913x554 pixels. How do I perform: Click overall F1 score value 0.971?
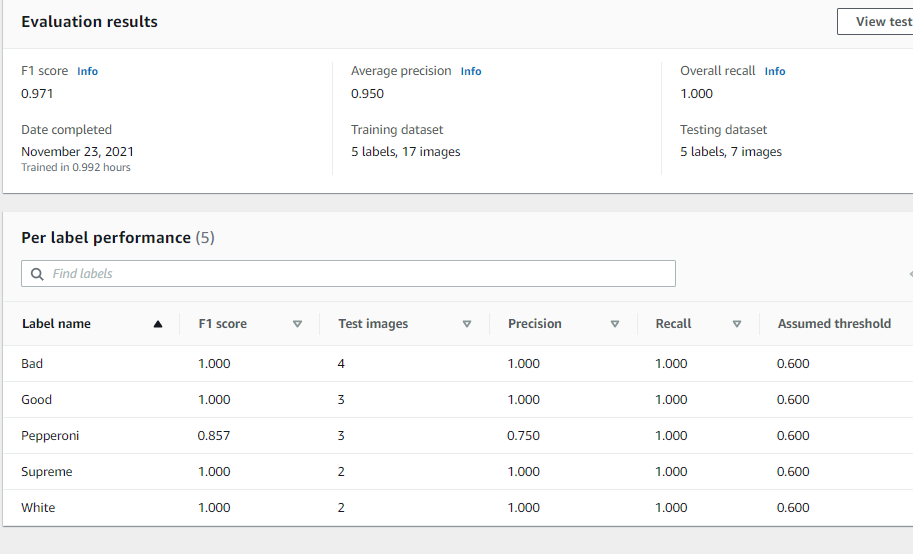[x=37, y=94]
